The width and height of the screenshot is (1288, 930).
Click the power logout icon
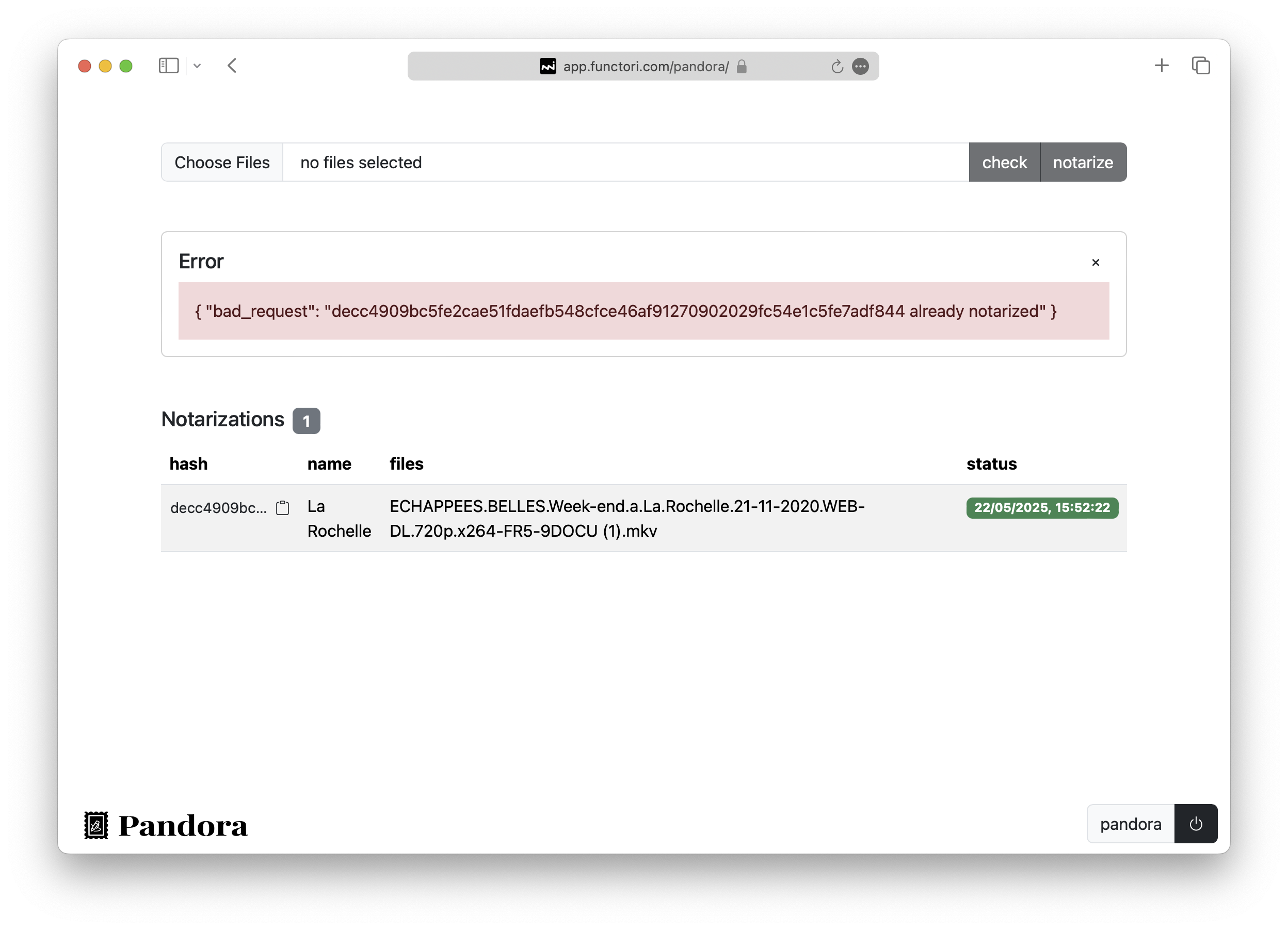coord(1196,823)
